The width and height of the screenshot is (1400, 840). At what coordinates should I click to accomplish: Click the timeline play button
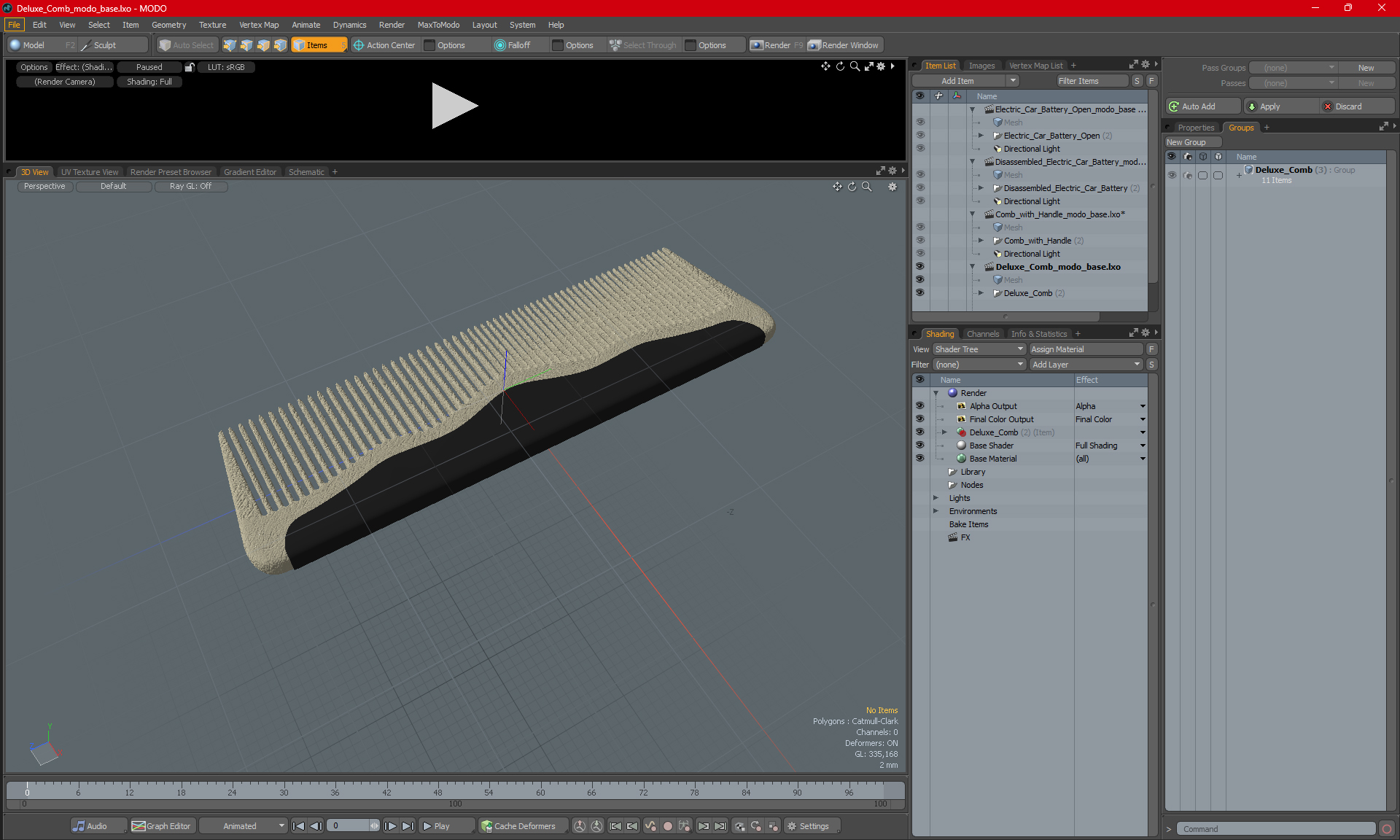(x=440, y=826)
